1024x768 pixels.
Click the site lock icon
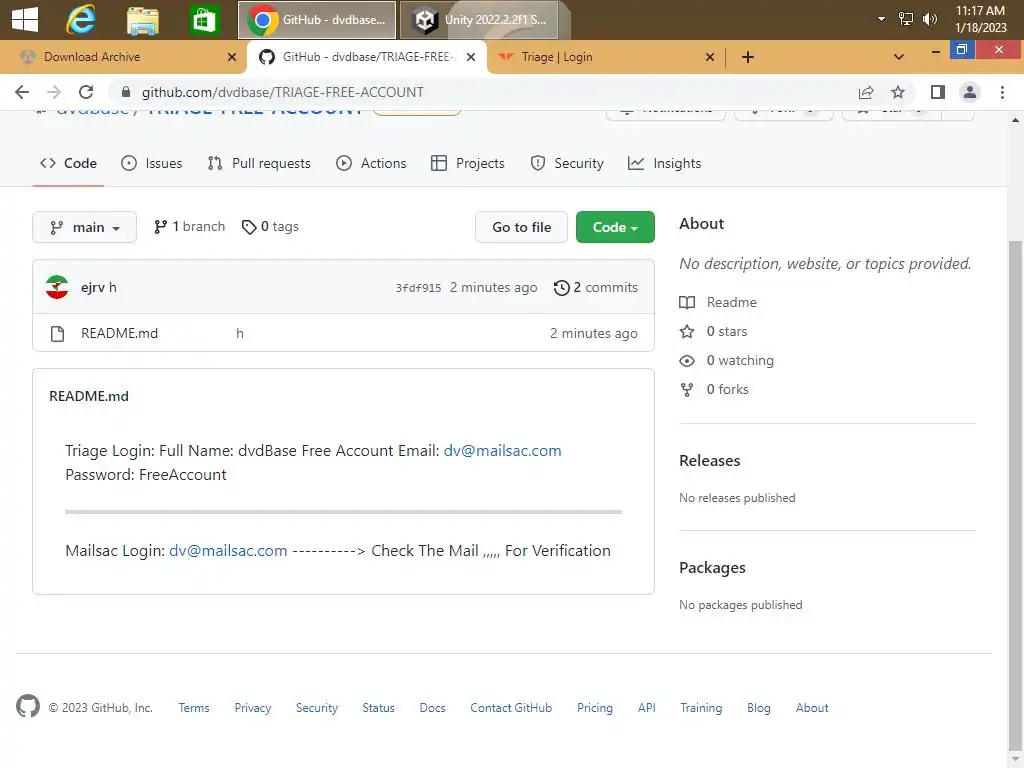[126, 92]
